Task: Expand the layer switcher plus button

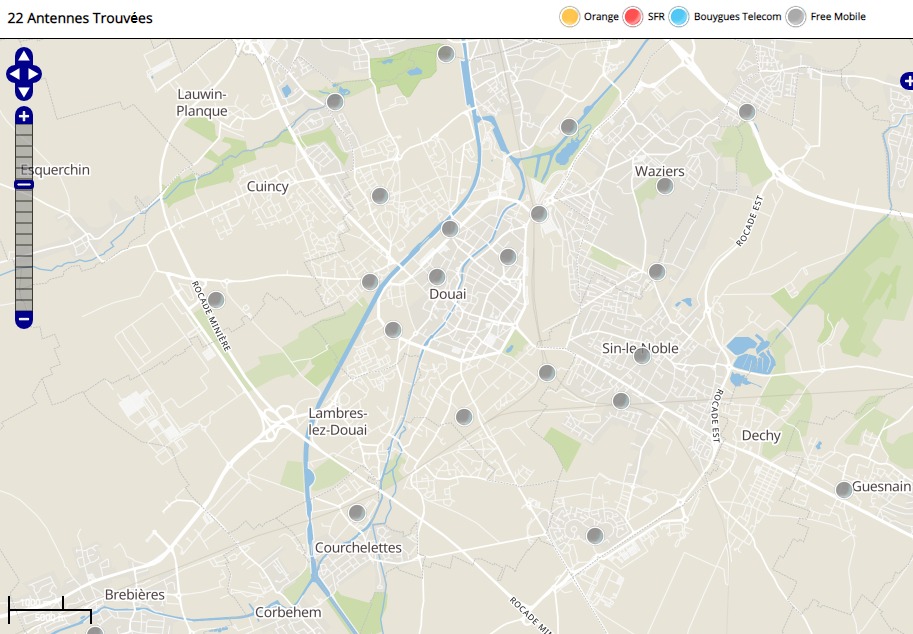Action: point(906,80)
